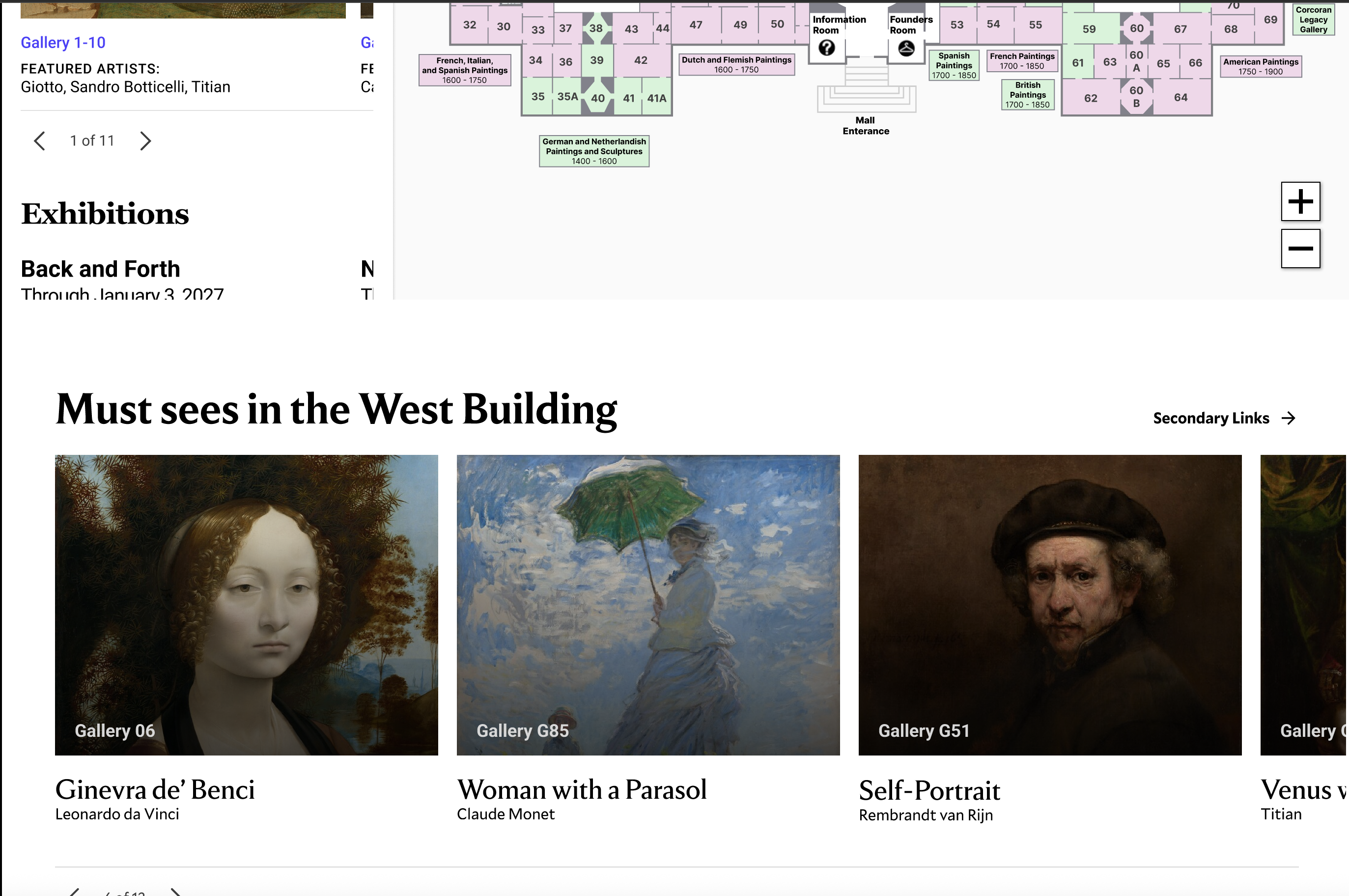Select gallery room 62 on map
The image size is (1349, 896).
tap(1091, 98)
